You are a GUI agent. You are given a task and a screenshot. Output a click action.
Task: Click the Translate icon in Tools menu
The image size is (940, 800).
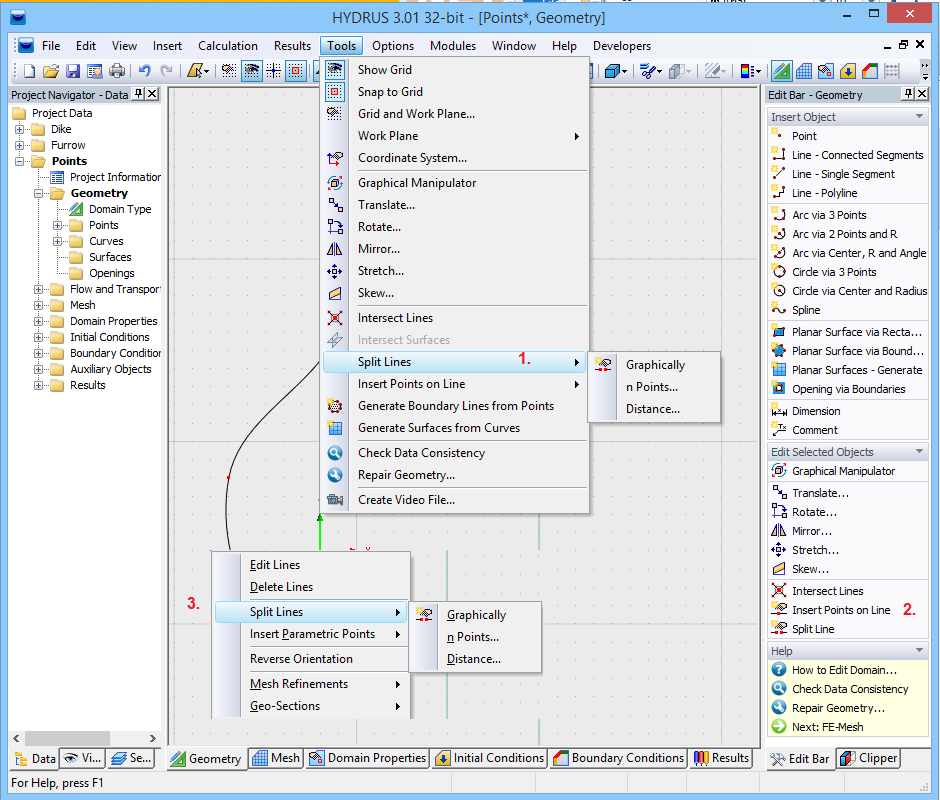click(335, 205)
